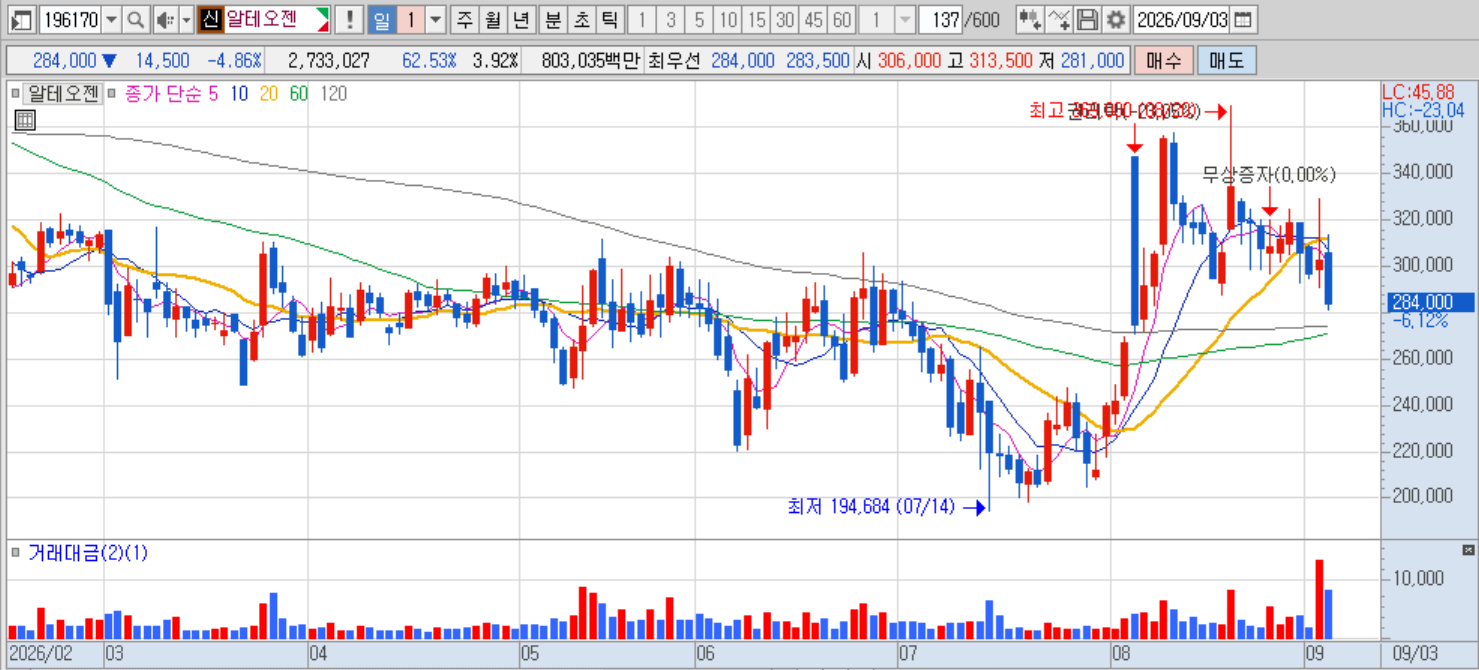Close the 거래대금 volume panel

pyautogui.click(x=1468, y=550)
